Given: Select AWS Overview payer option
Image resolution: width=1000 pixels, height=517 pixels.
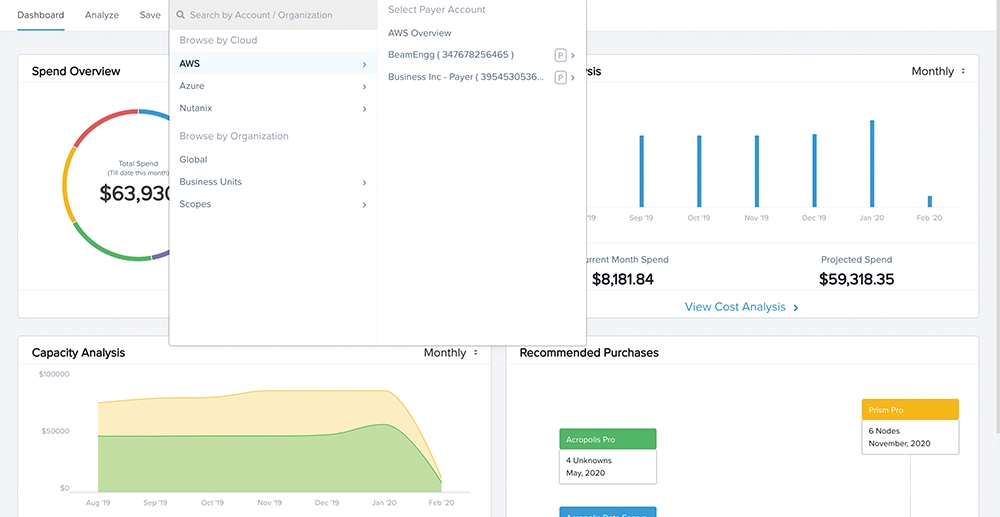Looking at the screenshot, I should [419, 33].
